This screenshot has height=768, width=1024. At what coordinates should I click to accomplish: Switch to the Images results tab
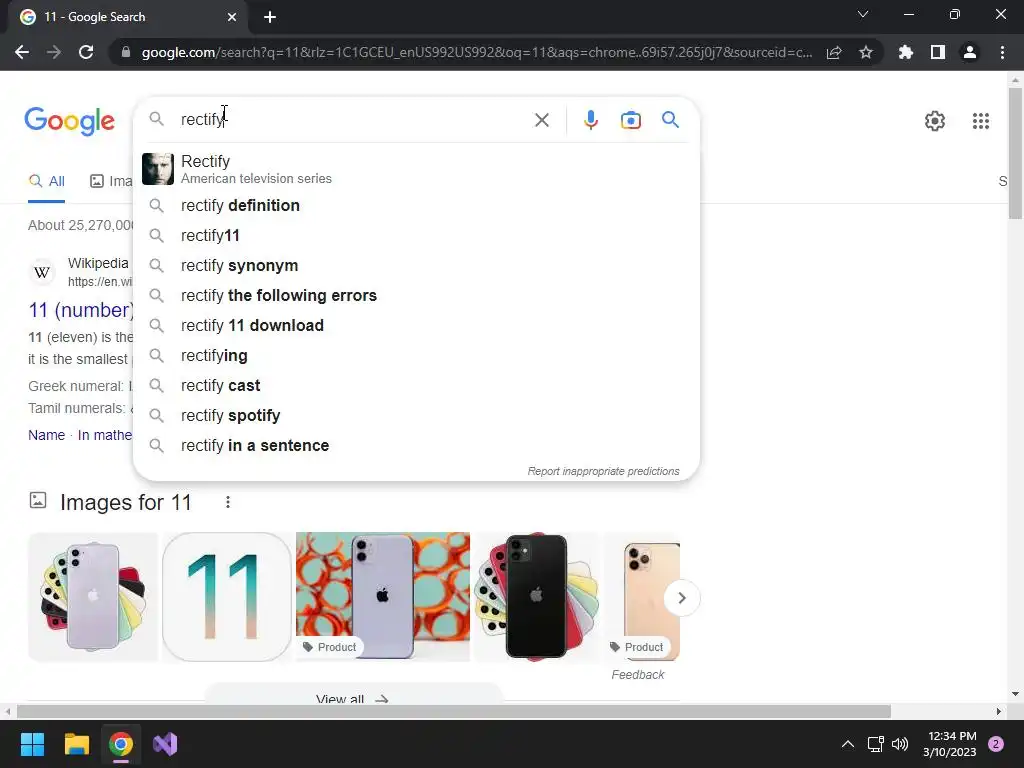[111, 182]
